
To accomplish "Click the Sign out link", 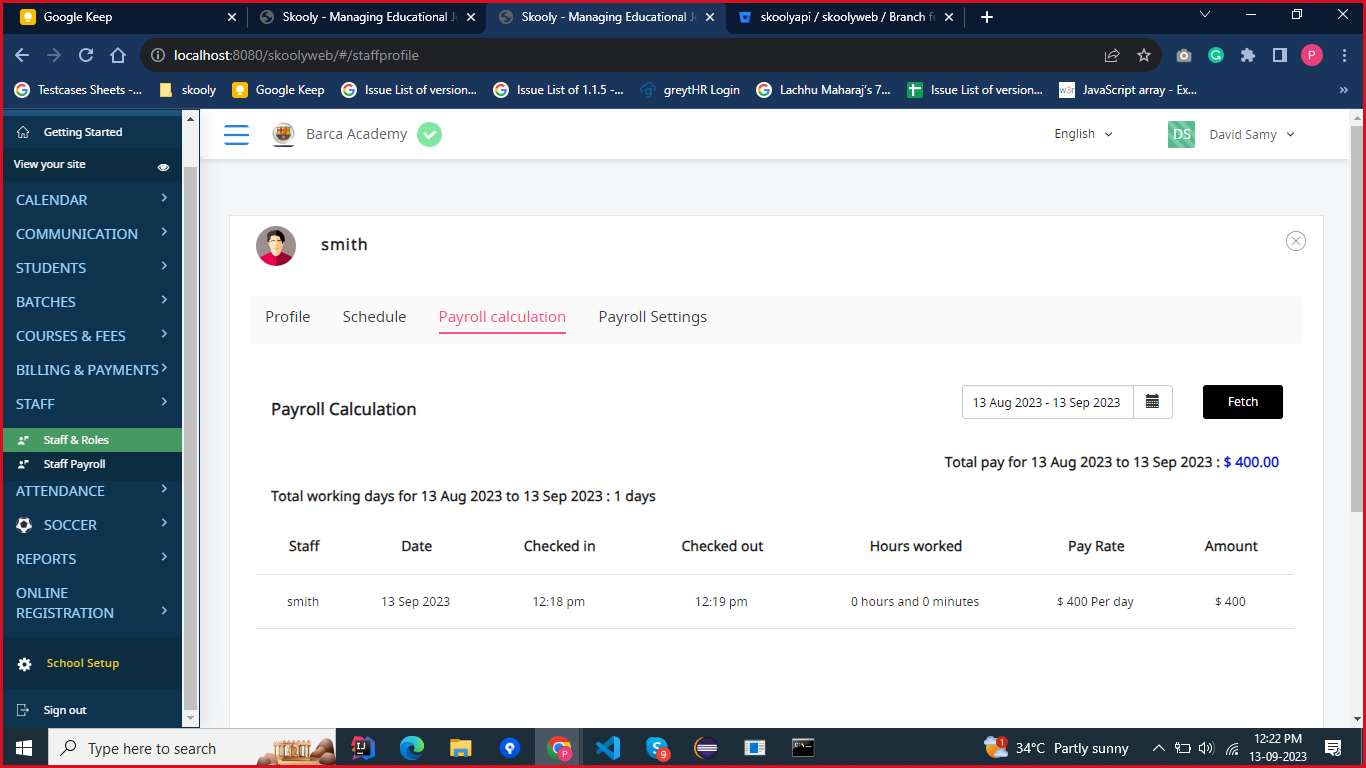I will point(65,710).
